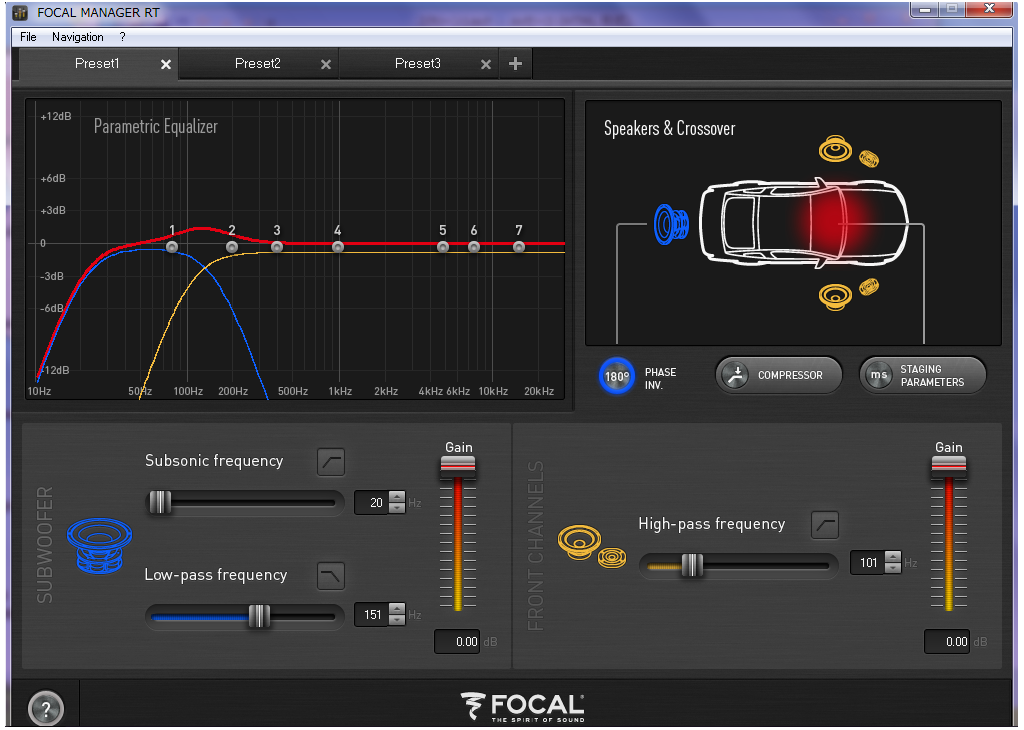Click the Front Channels Gain fader handle

point(948,468)
